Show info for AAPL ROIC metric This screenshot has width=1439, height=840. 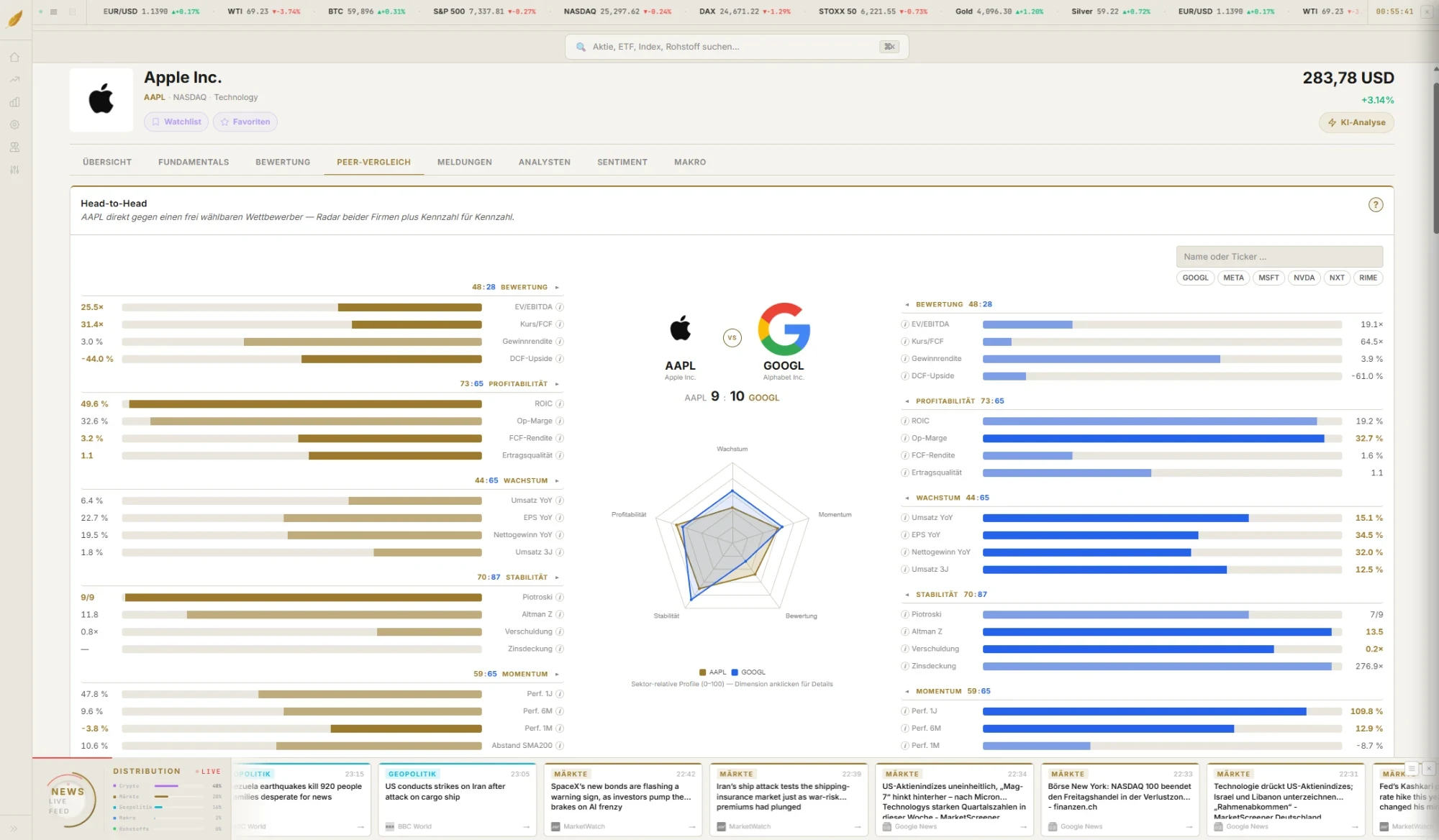560,404
